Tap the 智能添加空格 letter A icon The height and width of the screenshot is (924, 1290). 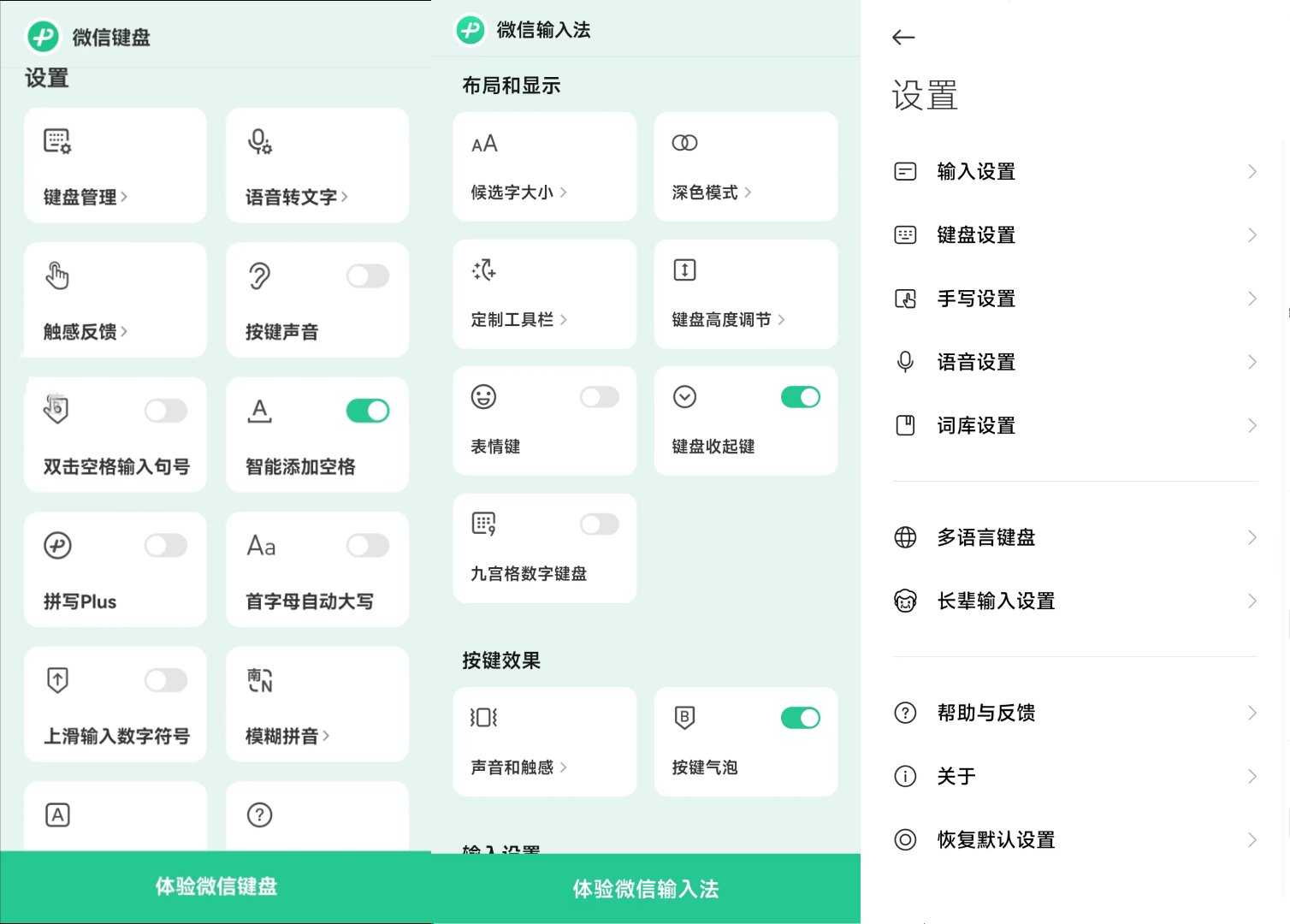pos(259,411)
